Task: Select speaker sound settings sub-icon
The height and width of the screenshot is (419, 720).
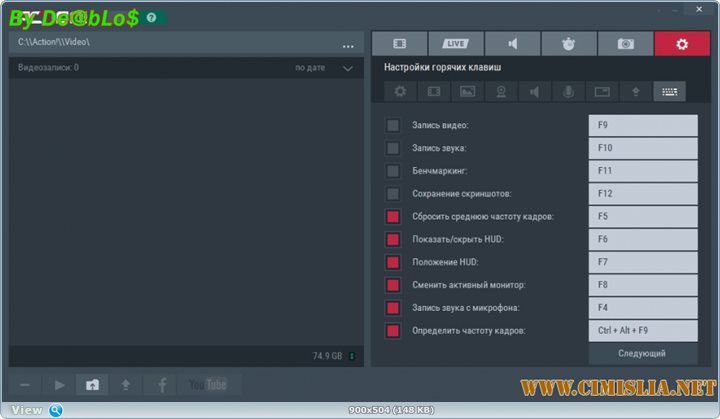Action: [534, 91]
